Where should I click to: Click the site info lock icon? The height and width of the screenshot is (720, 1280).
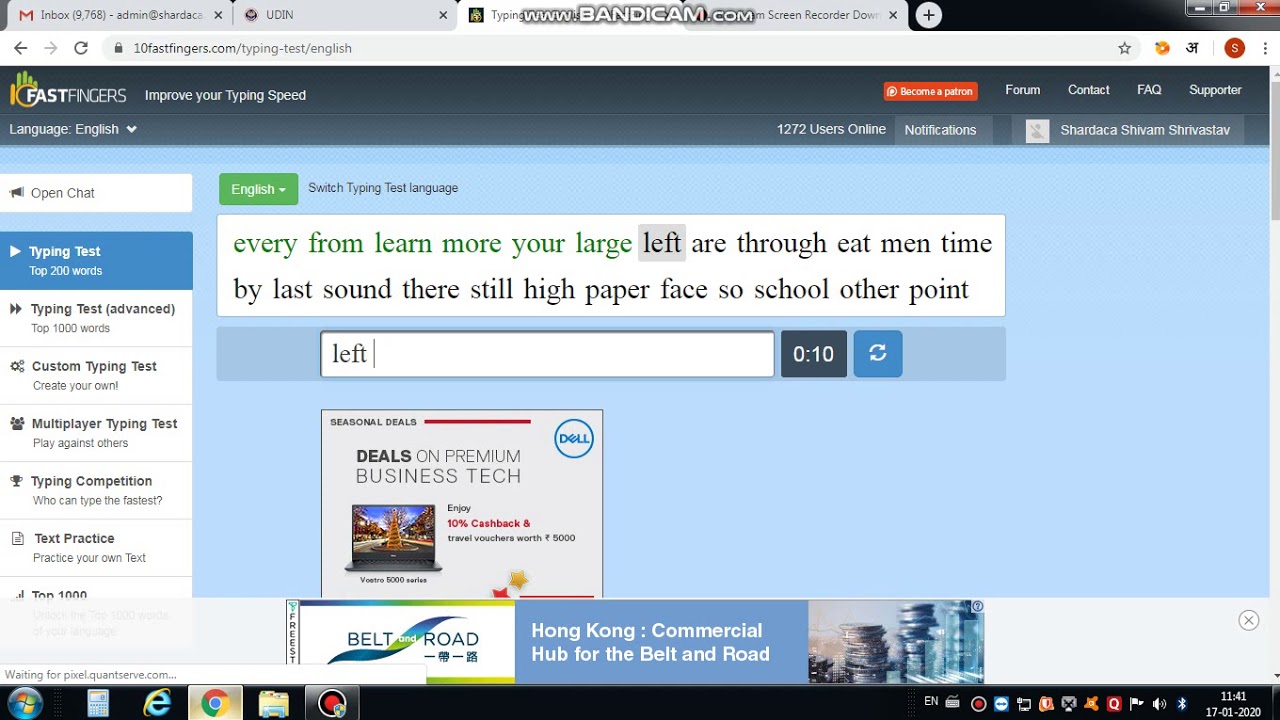[118, 48]
